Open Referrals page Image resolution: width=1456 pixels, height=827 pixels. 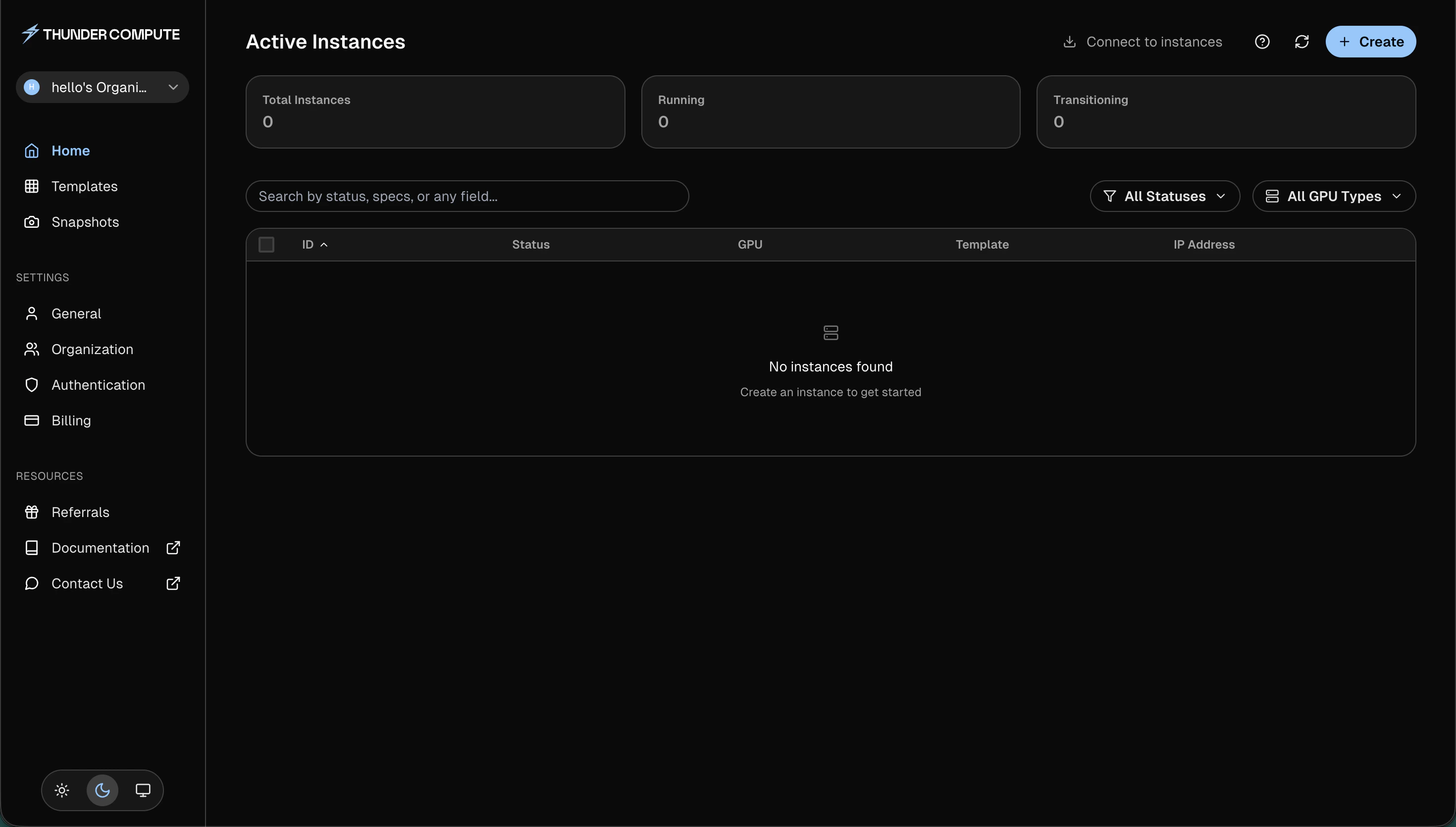click(x=102, y=513)
